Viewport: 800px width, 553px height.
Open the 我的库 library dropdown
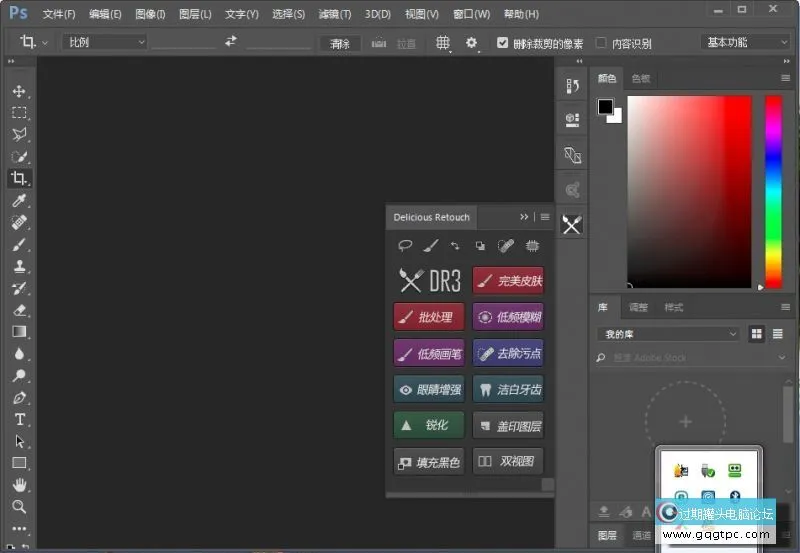tap(667, 333)
